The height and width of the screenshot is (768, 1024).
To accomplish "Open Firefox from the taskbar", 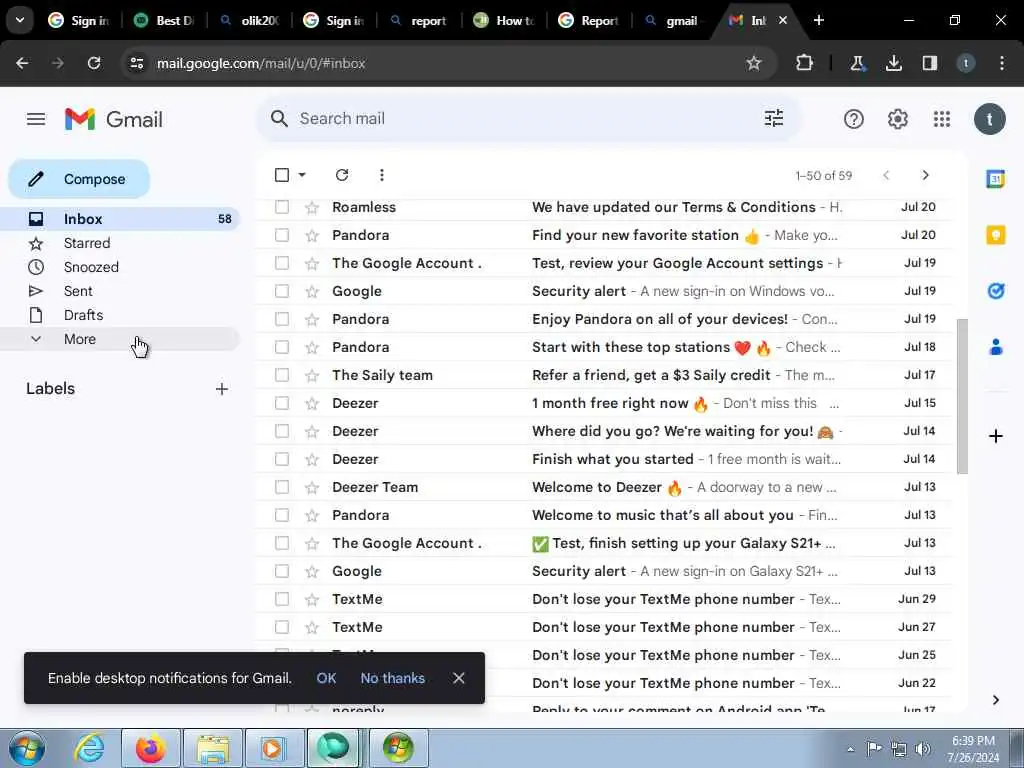I will click(151, 748).
